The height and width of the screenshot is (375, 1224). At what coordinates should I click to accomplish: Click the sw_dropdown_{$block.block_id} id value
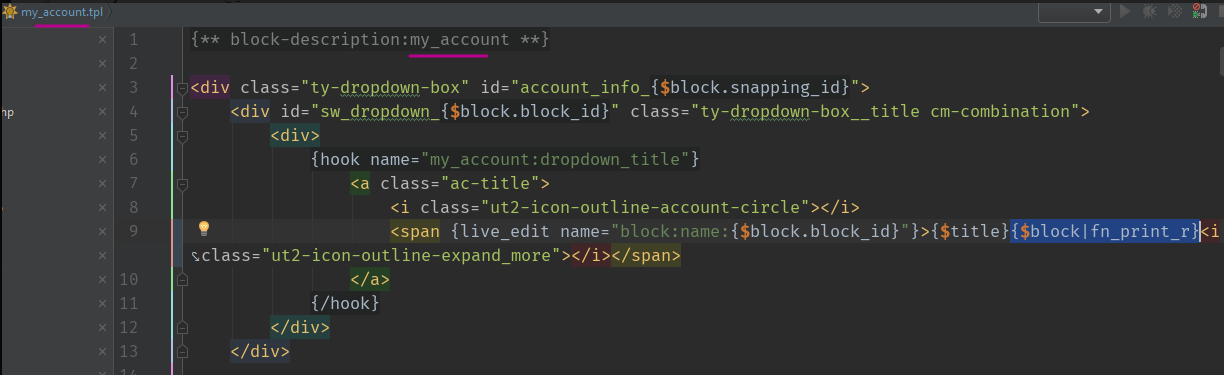point(464,112)
